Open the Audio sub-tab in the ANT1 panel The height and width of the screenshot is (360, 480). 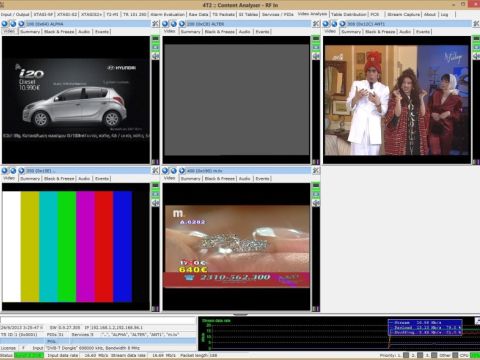tap(405, 32)
